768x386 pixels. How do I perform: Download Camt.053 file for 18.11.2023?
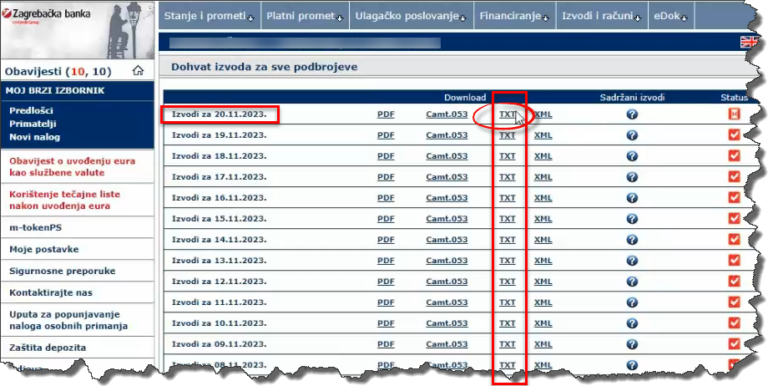pyautogui.click(x=447, y=156)
